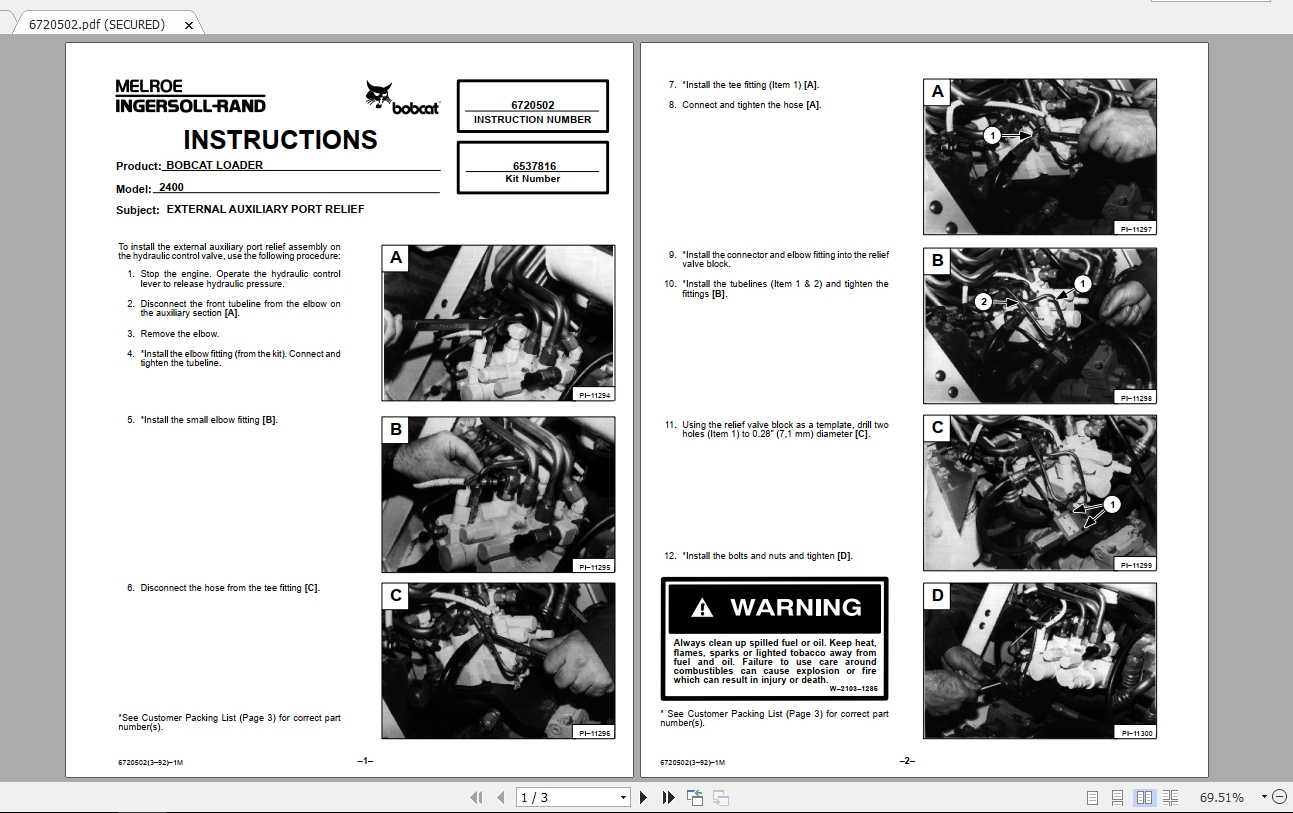Screen dimensions: 1293x813
Task: Switch to single page view mode
Action: tap(1091, 797)
